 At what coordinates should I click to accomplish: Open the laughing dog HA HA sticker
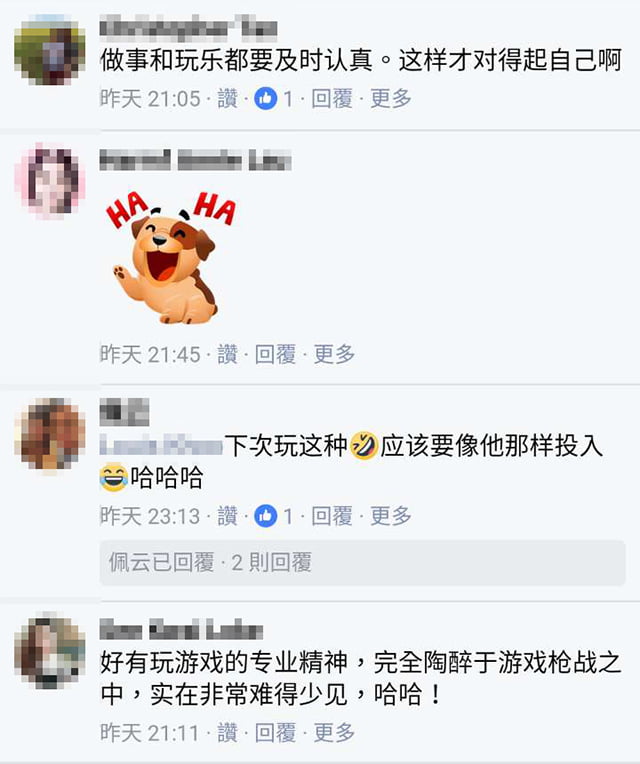coord(170,257)
